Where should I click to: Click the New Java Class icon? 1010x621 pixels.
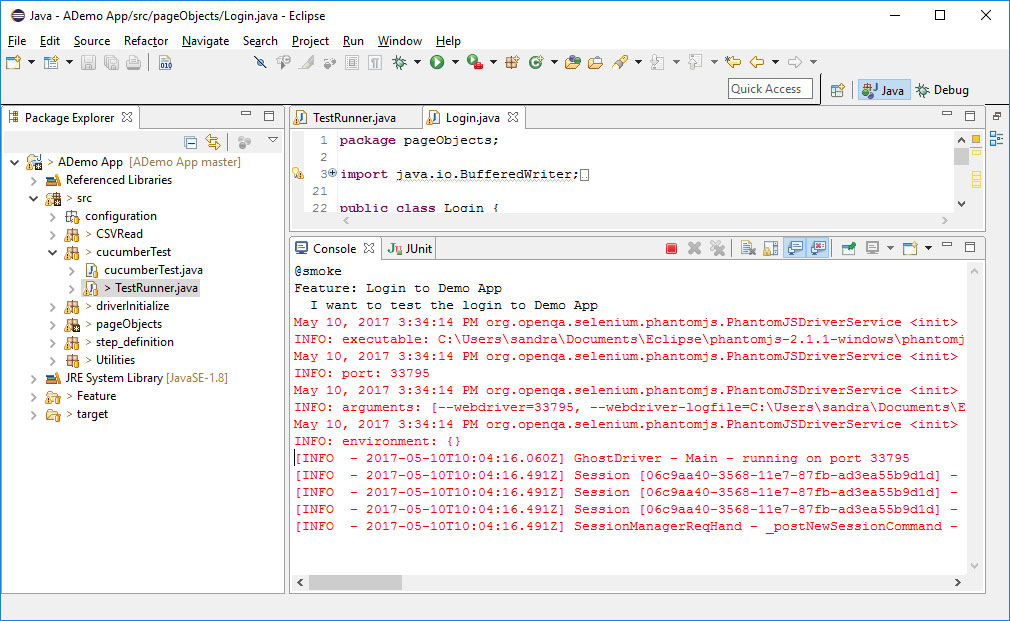pos(536,62)
